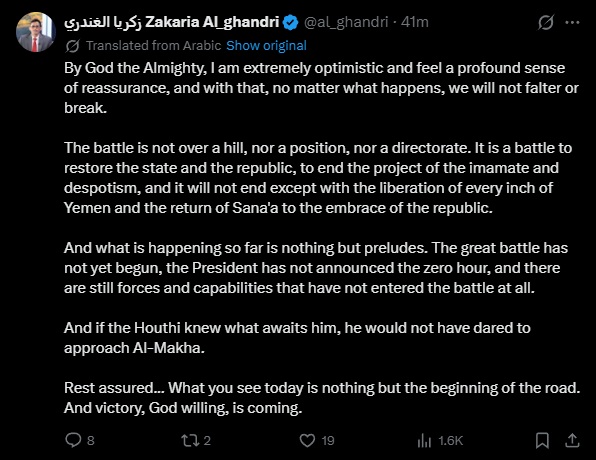Click the 8 replies count

(x=90, y=441)
